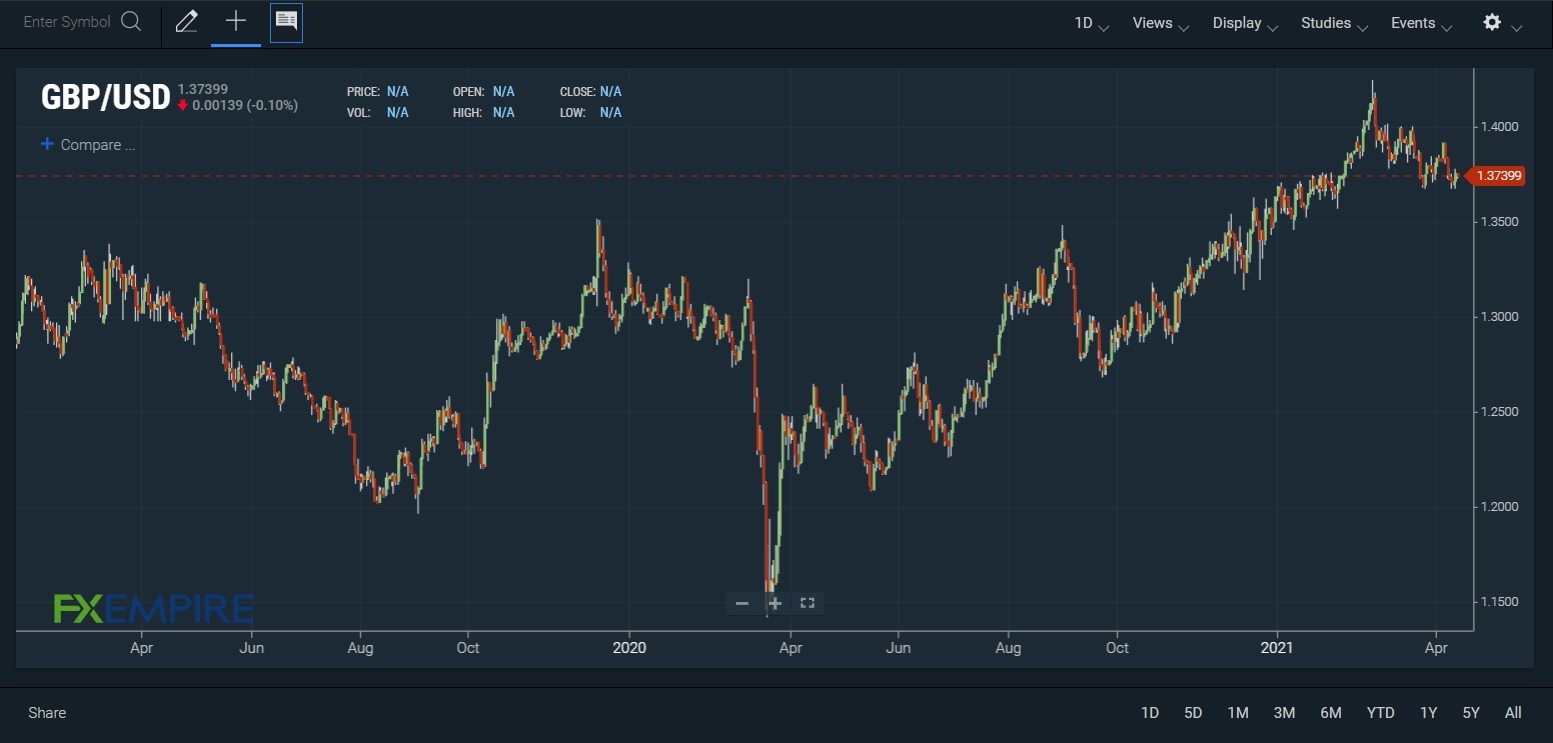Screen dimensions: 1553x743
Task: Click the Share button
Action: point(47,713)
